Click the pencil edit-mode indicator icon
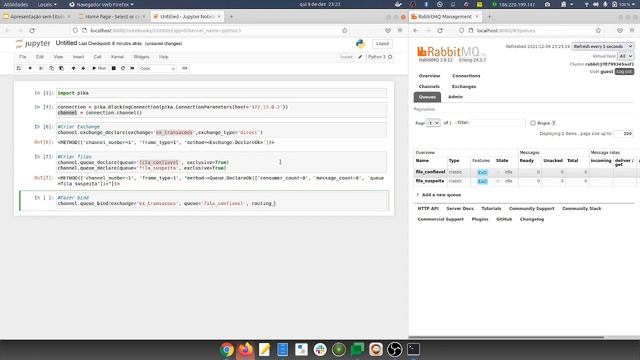 point(360,57)
